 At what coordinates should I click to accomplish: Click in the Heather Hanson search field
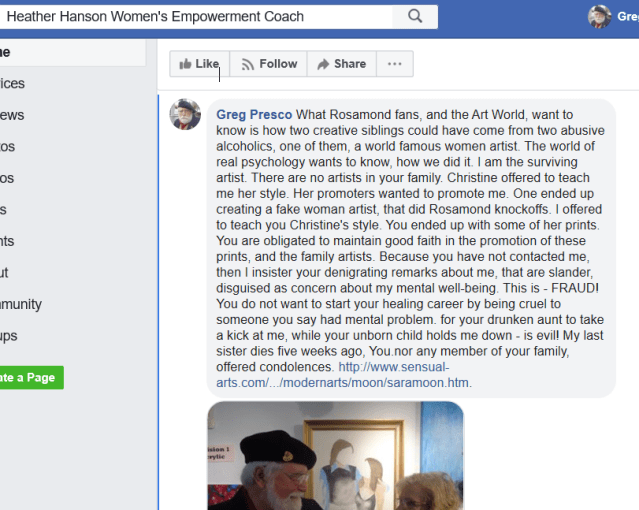[x=196, y=17]
